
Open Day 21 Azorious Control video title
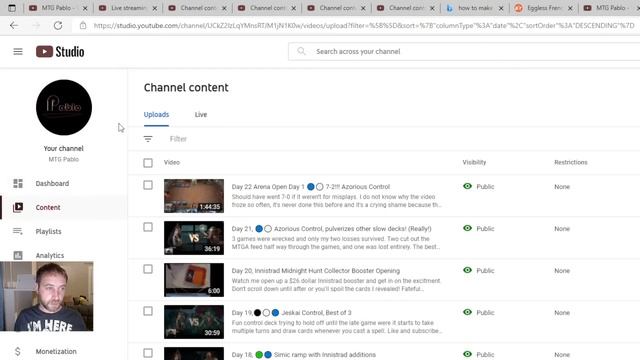(331, 229)
